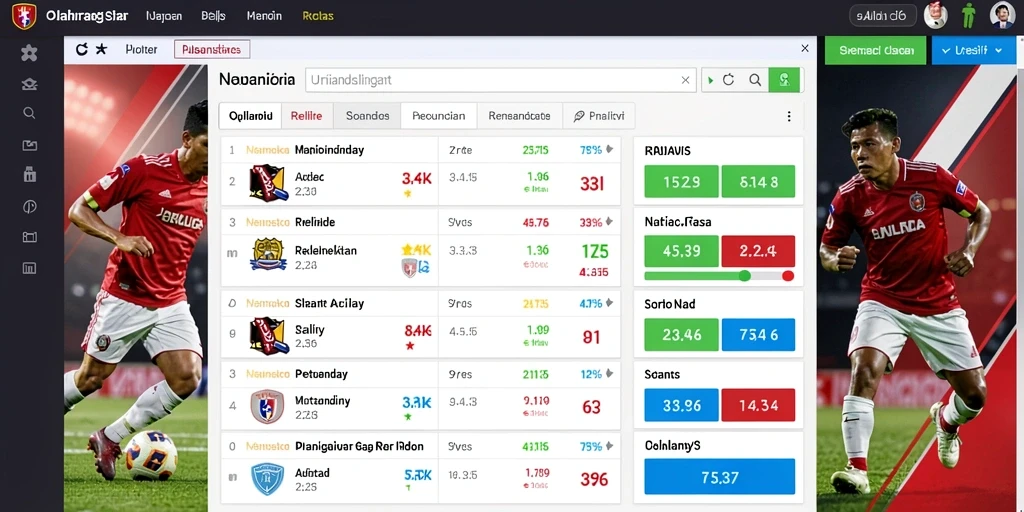This screenshot has height=512, width=1024.
Task: Switch to the Relilre tab
Action: [x=307, y=116]
